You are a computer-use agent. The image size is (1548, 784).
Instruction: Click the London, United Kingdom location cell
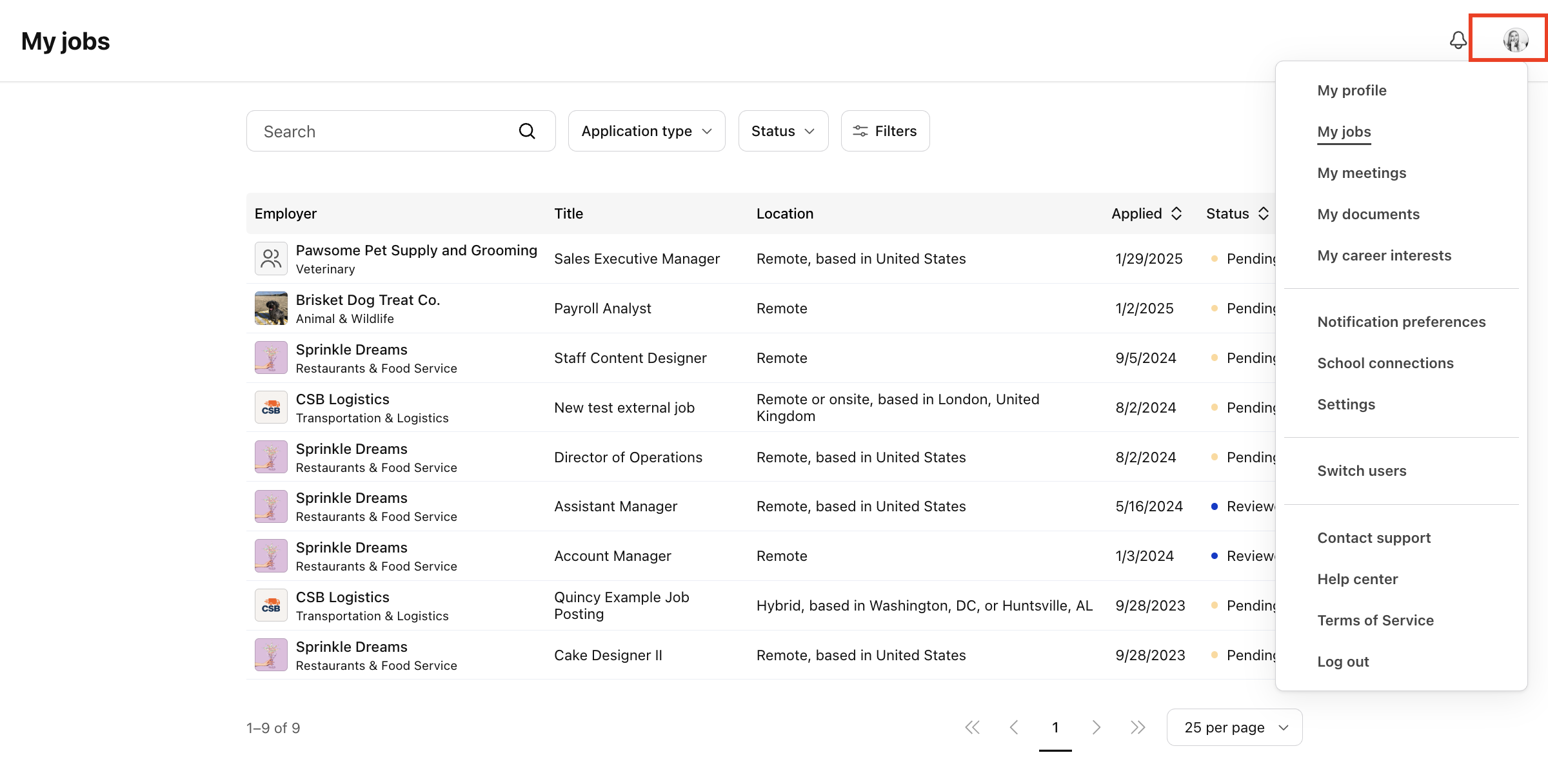[898, 407]
